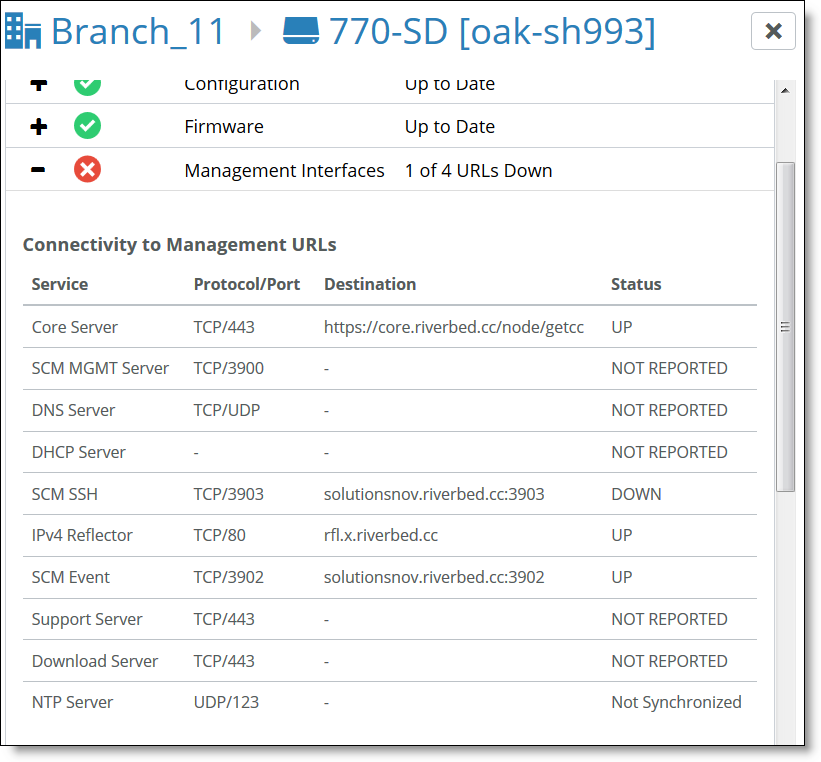The width and height of the screenshot is (821, 762).
Task: Click the rfl.x.riverbed.cc destination
Action: (x=381, y=536)
